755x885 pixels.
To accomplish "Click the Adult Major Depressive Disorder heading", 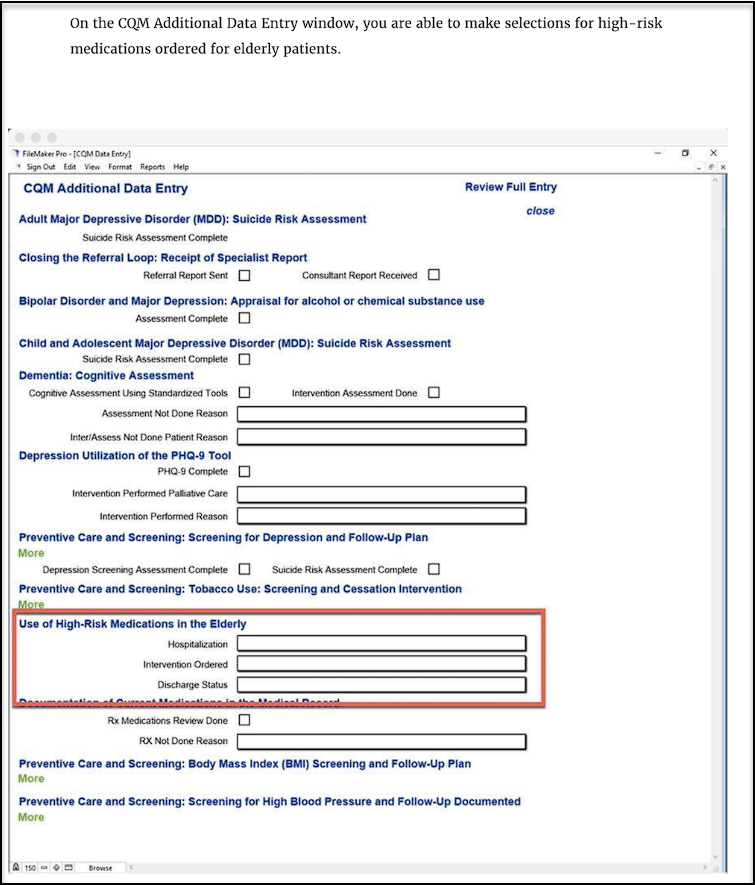I will click(x=192, y=219).
